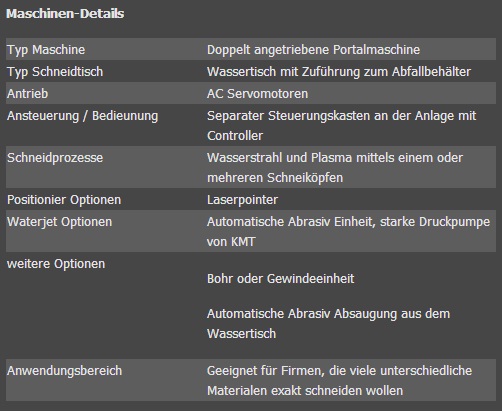Viewport: 502px width, 412px height.
Task: Click the Geeignet für Firmen text
Action: pos(339,381)
